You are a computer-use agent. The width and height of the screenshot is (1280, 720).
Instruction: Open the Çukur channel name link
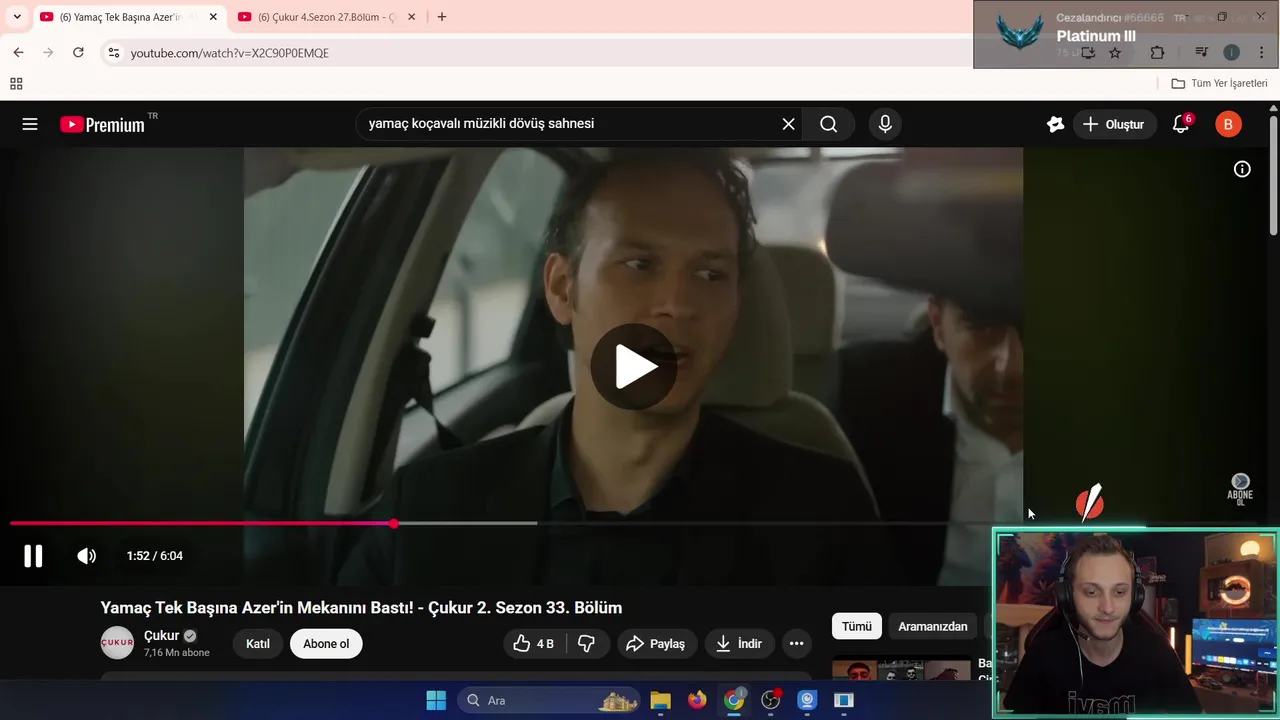(x=162, y=635)
